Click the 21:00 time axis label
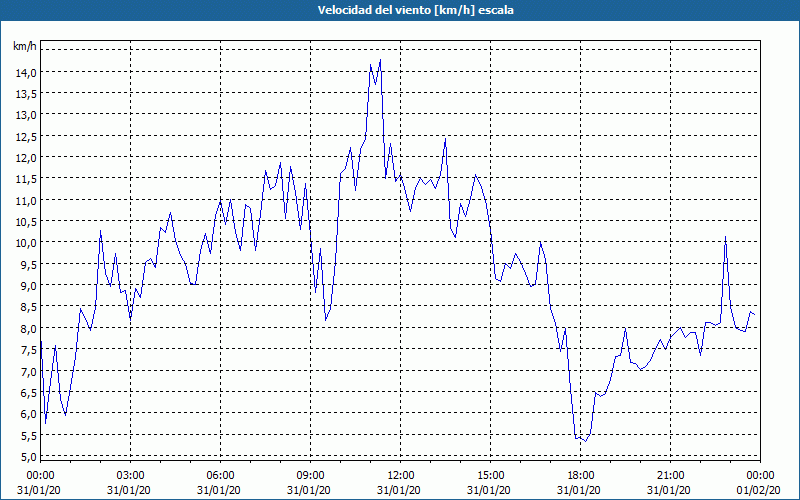The height and width of the screenshot is (500, 800). (x=670, y=476)
